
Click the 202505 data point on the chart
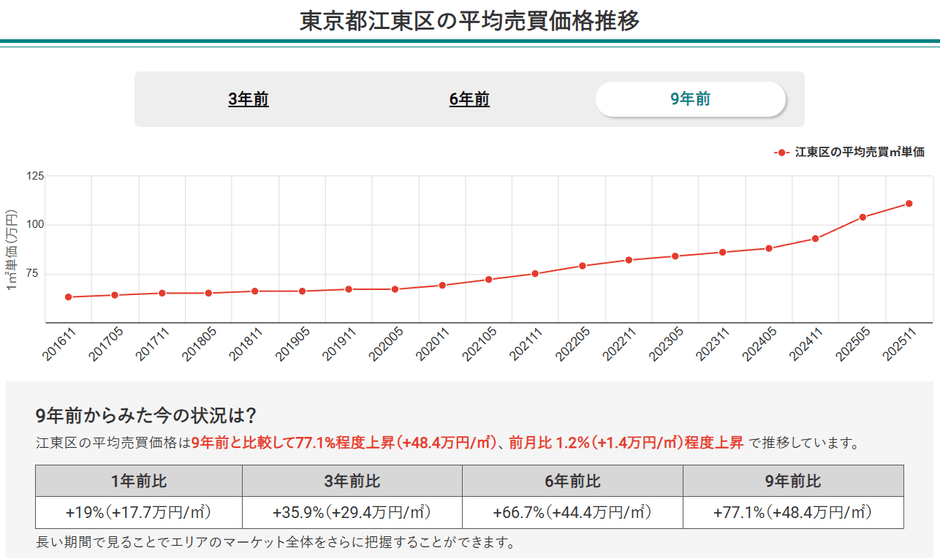click(863, 217)
